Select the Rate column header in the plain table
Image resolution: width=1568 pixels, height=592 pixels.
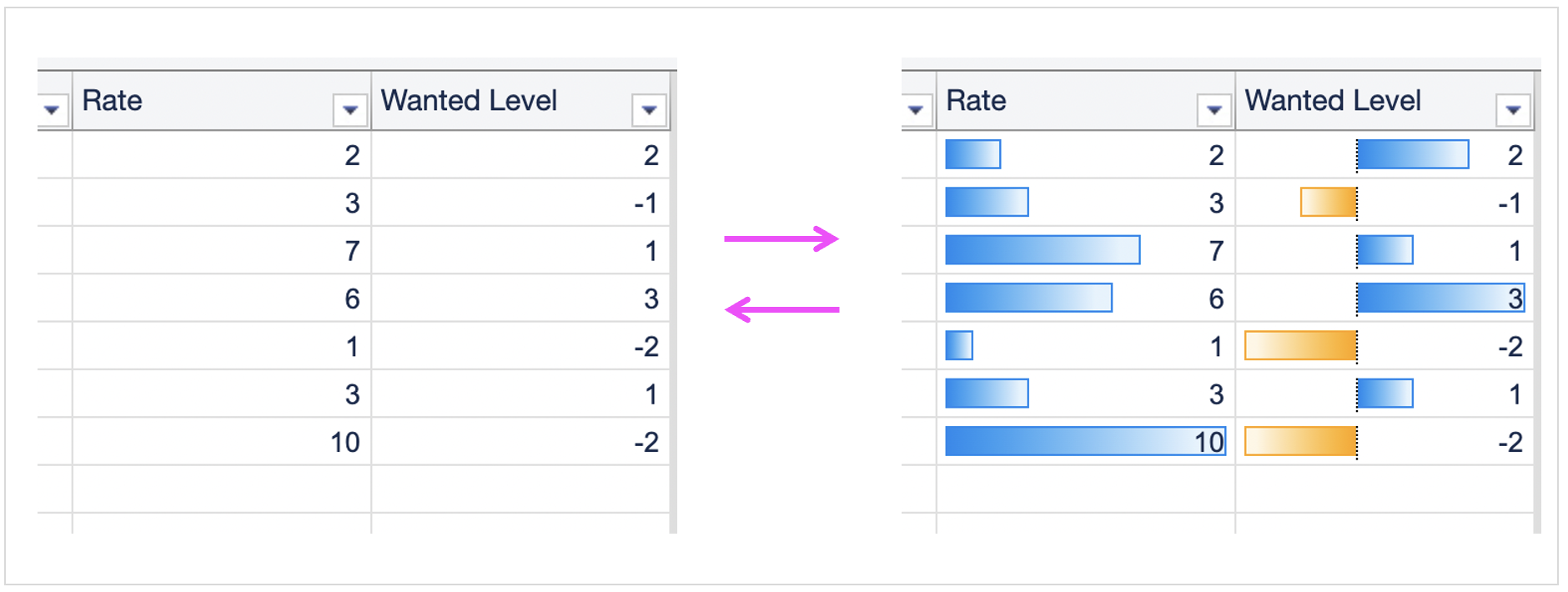pos(200,101)
